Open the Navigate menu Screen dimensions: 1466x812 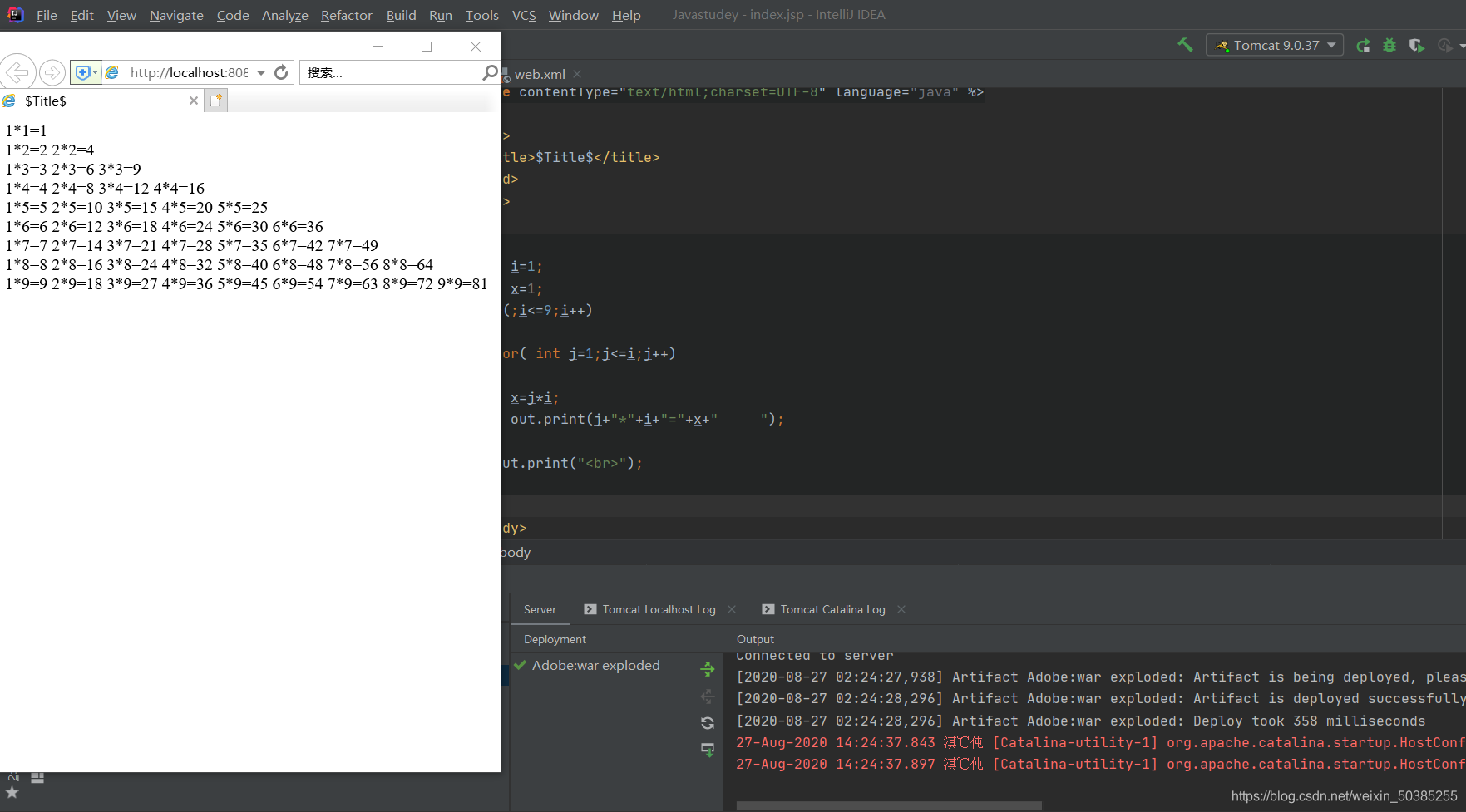pyautogui.click(x=176, y=15)
